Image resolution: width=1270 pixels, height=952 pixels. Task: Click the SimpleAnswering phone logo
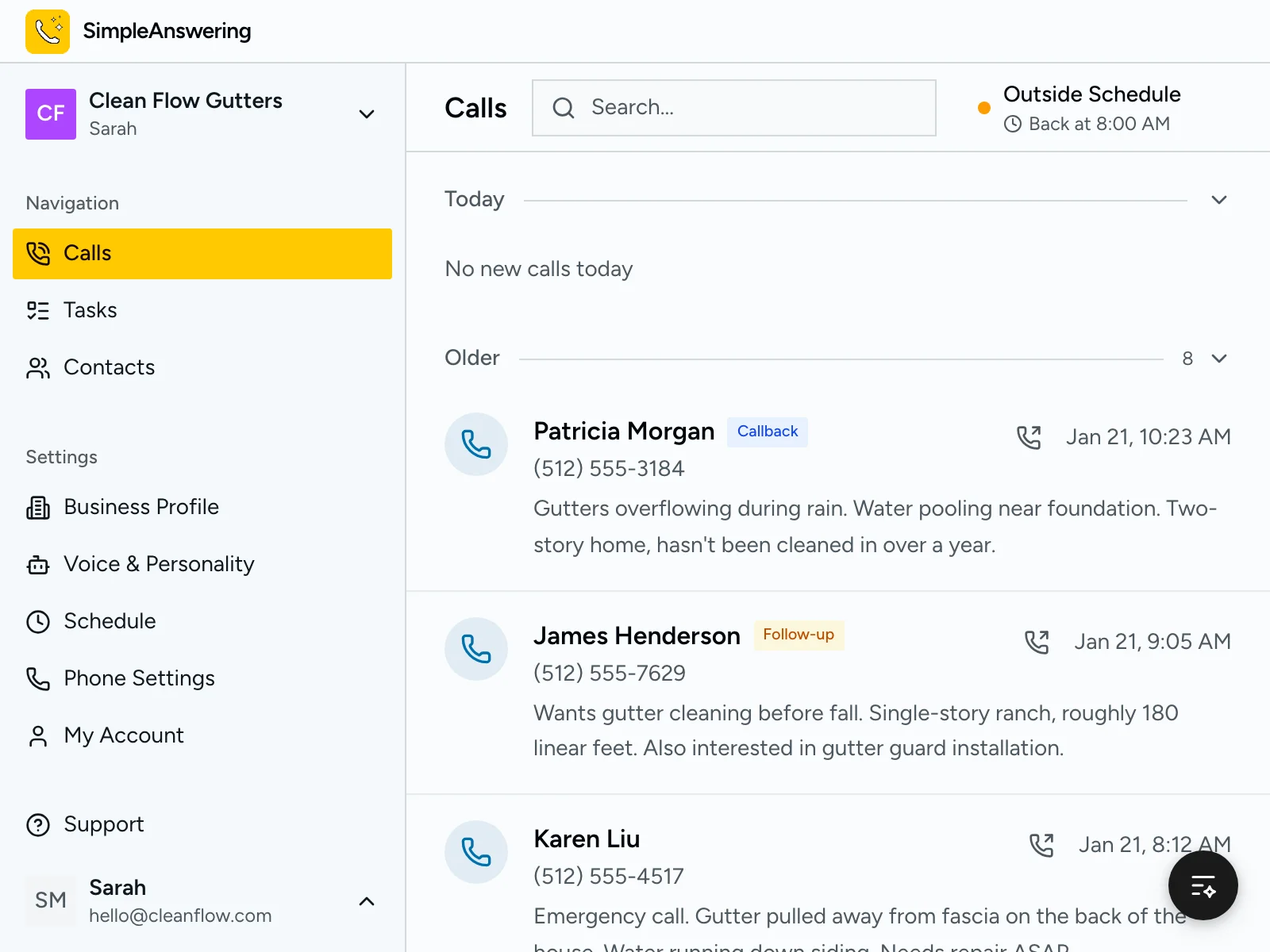coord(48,31)
